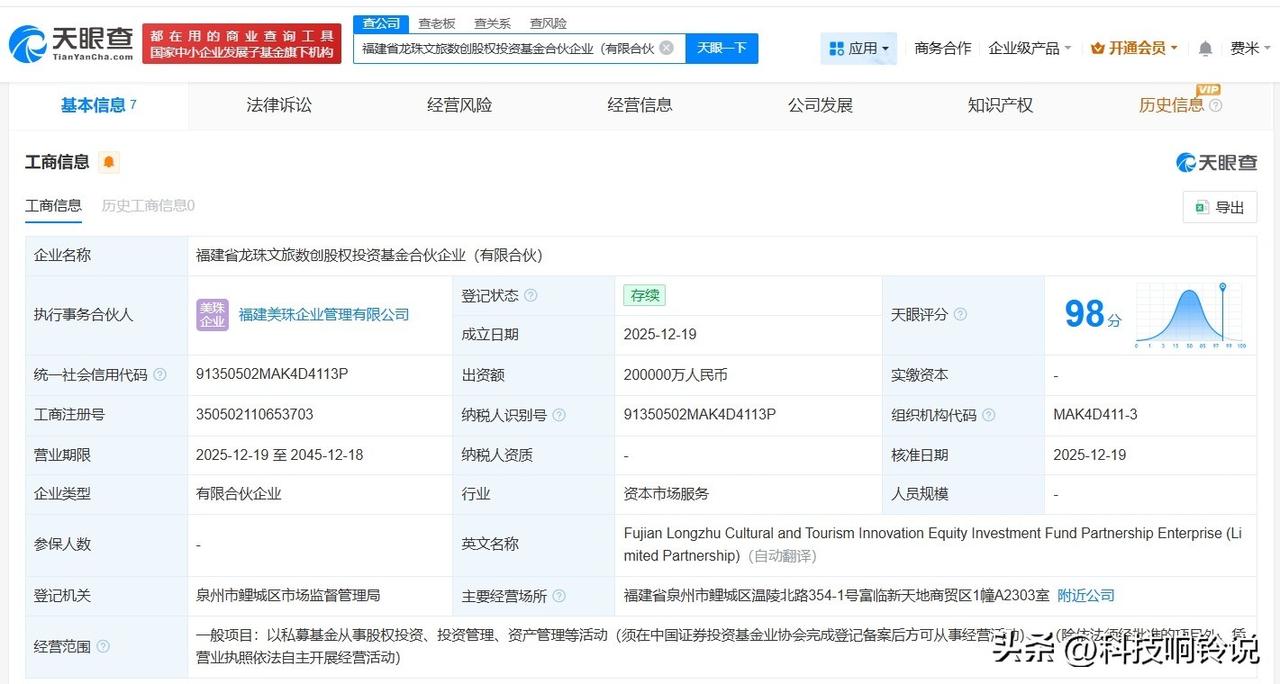The width and height of the screenshot is (1280, 684).
Task: Switch to the 法律诉讼 tab
Action: [278, 104]
